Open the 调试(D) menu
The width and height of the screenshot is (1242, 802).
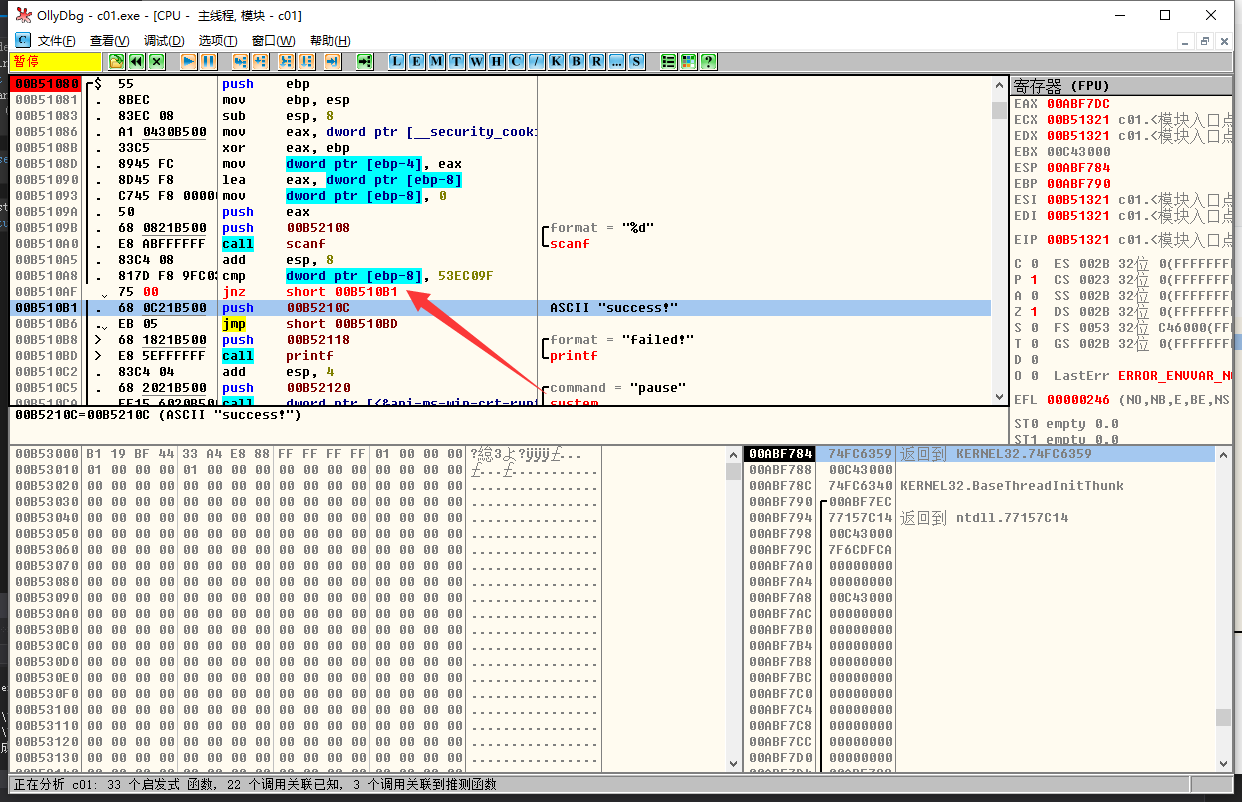click(164, 41)
